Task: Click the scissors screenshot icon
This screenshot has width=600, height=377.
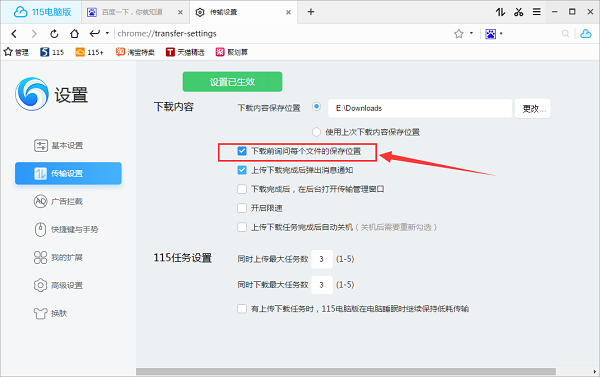Action: click(x=518, y=12)
